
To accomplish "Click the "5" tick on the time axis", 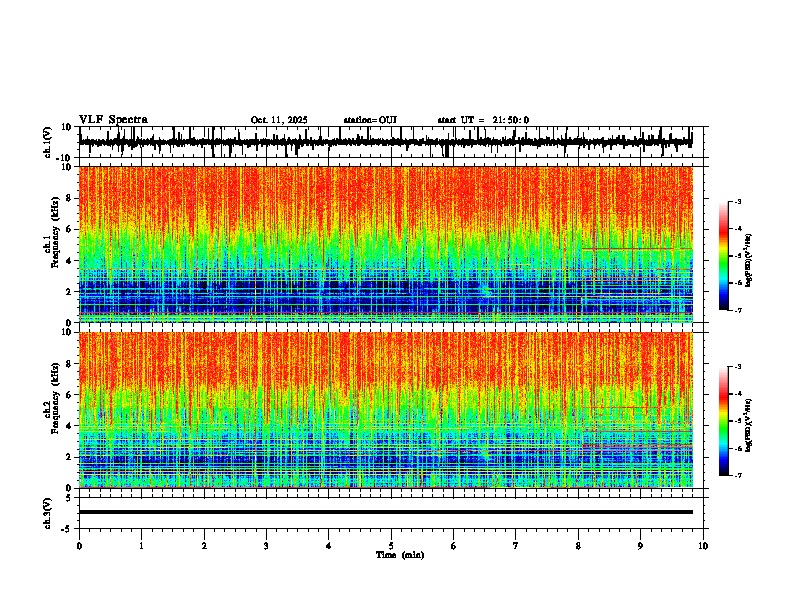I will pos(391,546).
